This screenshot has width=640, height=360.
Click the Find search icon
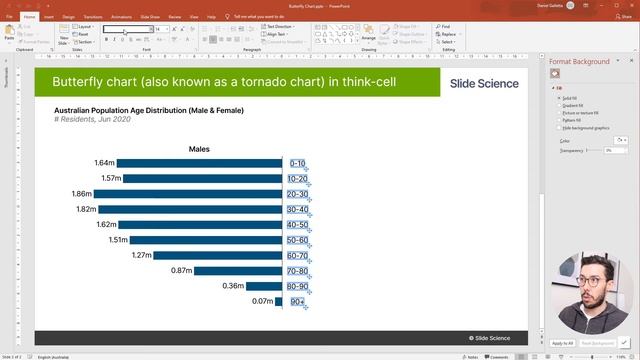point(438,27)
